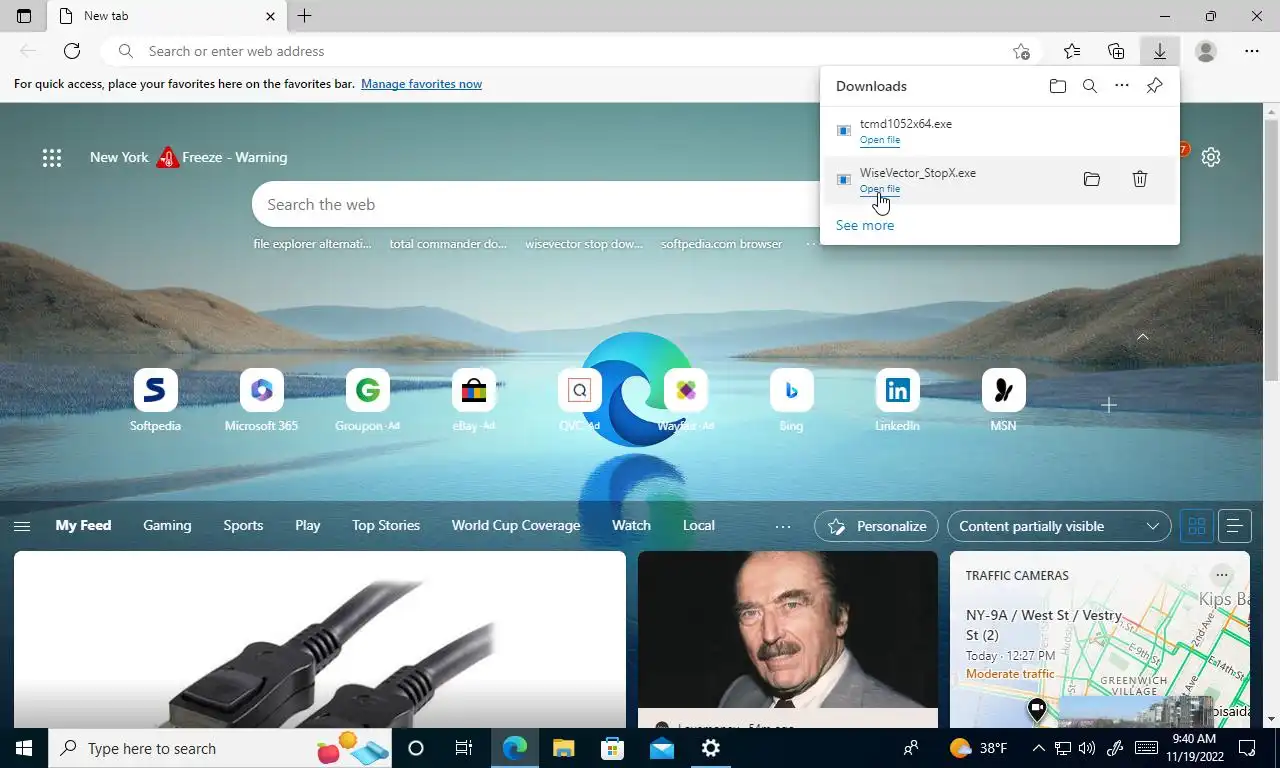
Task: Open the apps grid launcher
Action: click(x=52, y=157)
